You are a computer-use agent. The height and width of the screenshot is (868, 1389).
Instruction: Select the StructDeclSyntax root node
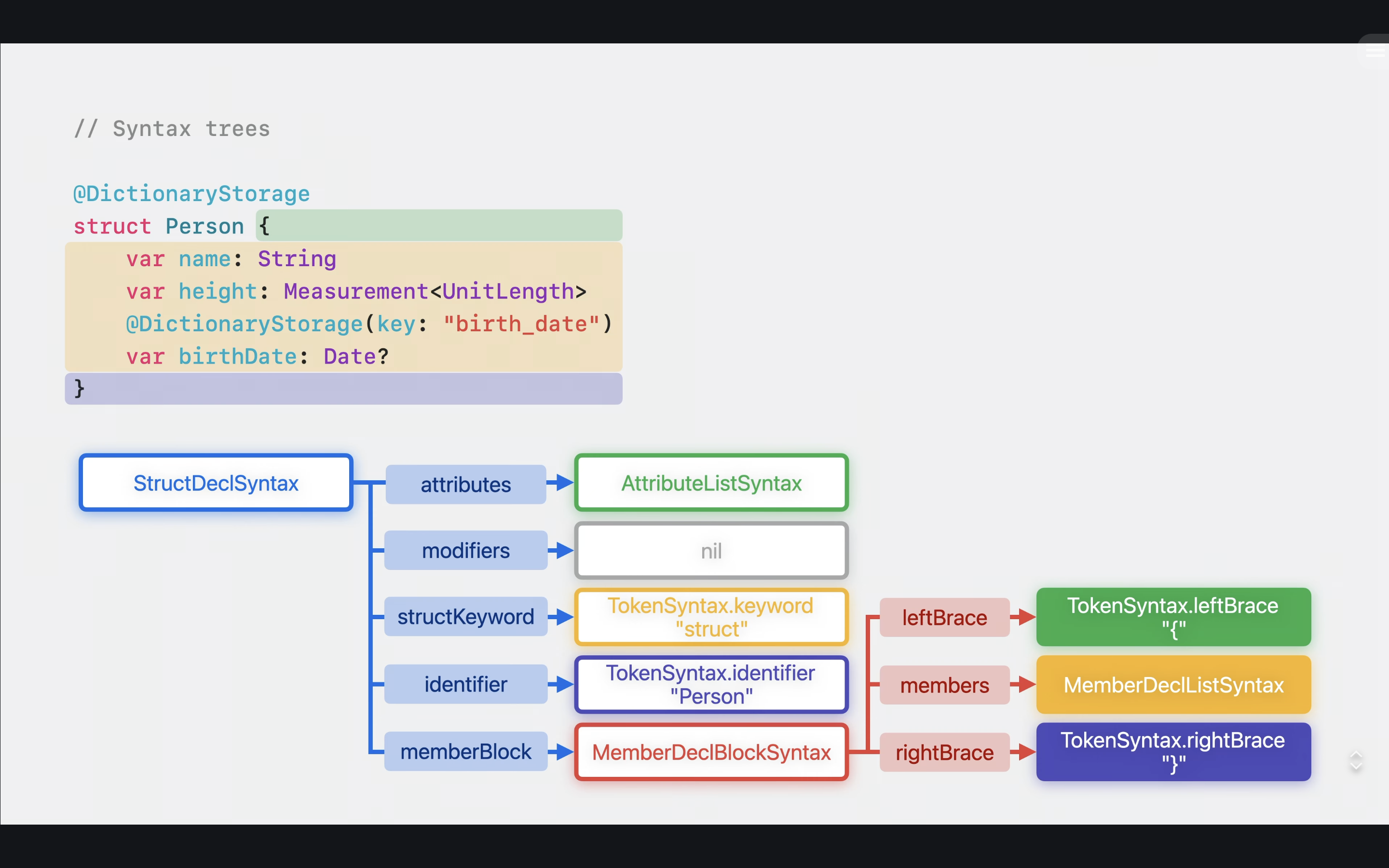[x=216, y=483]
